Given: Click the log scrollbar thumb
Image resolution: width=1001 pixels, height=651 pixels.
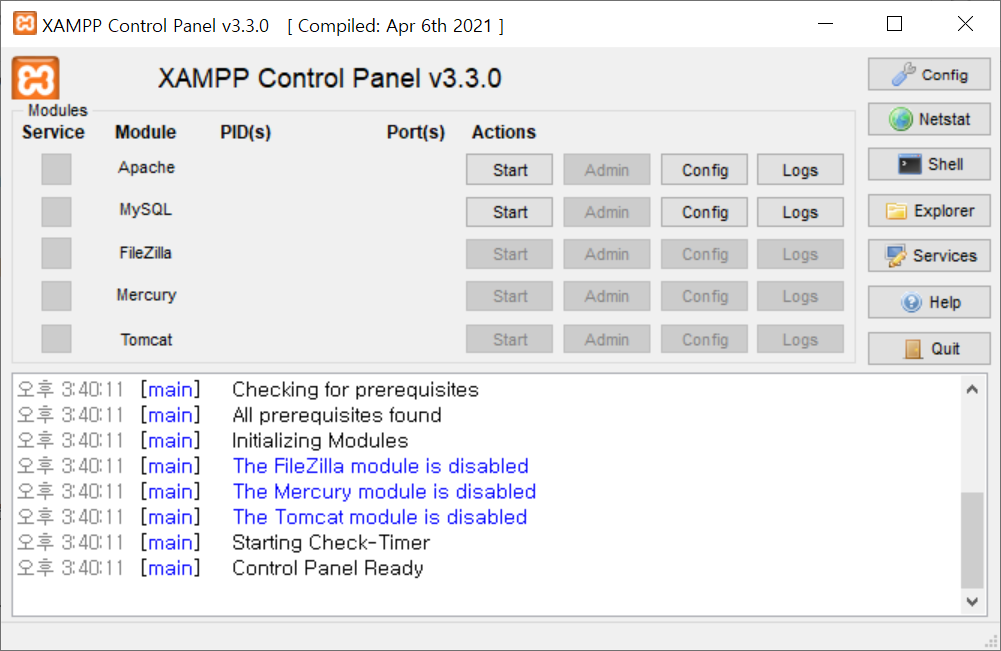Looking at the screenshot, I should (972, 540).
